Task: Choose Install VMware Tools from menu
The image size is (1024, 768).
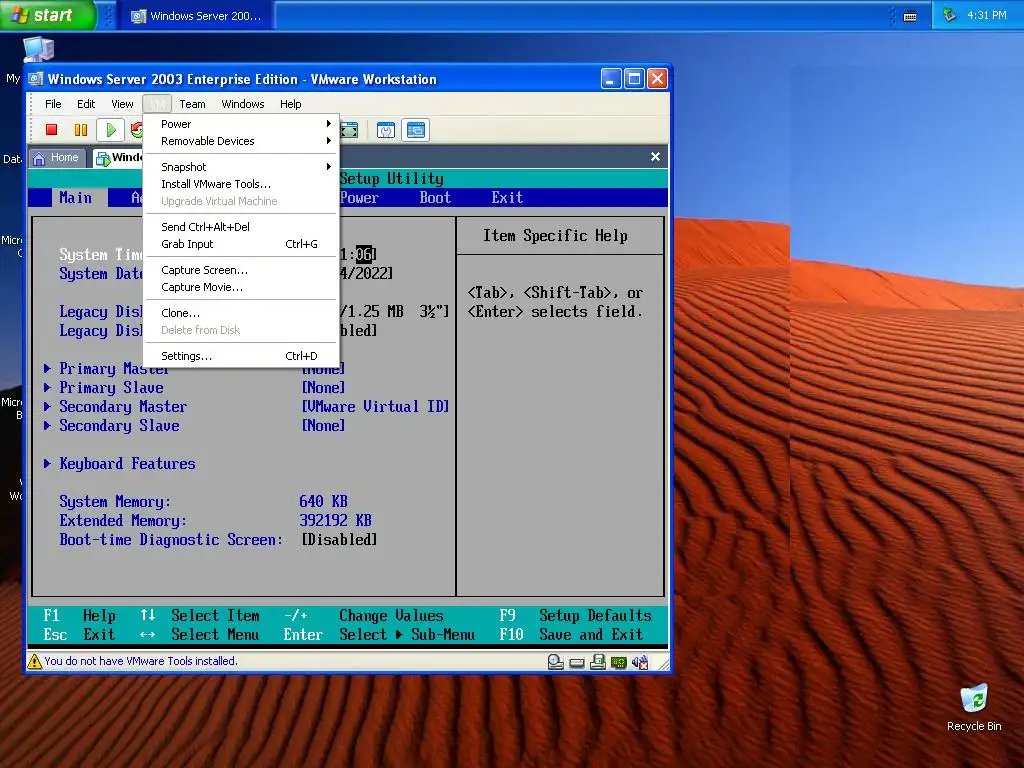Action: 241,184
